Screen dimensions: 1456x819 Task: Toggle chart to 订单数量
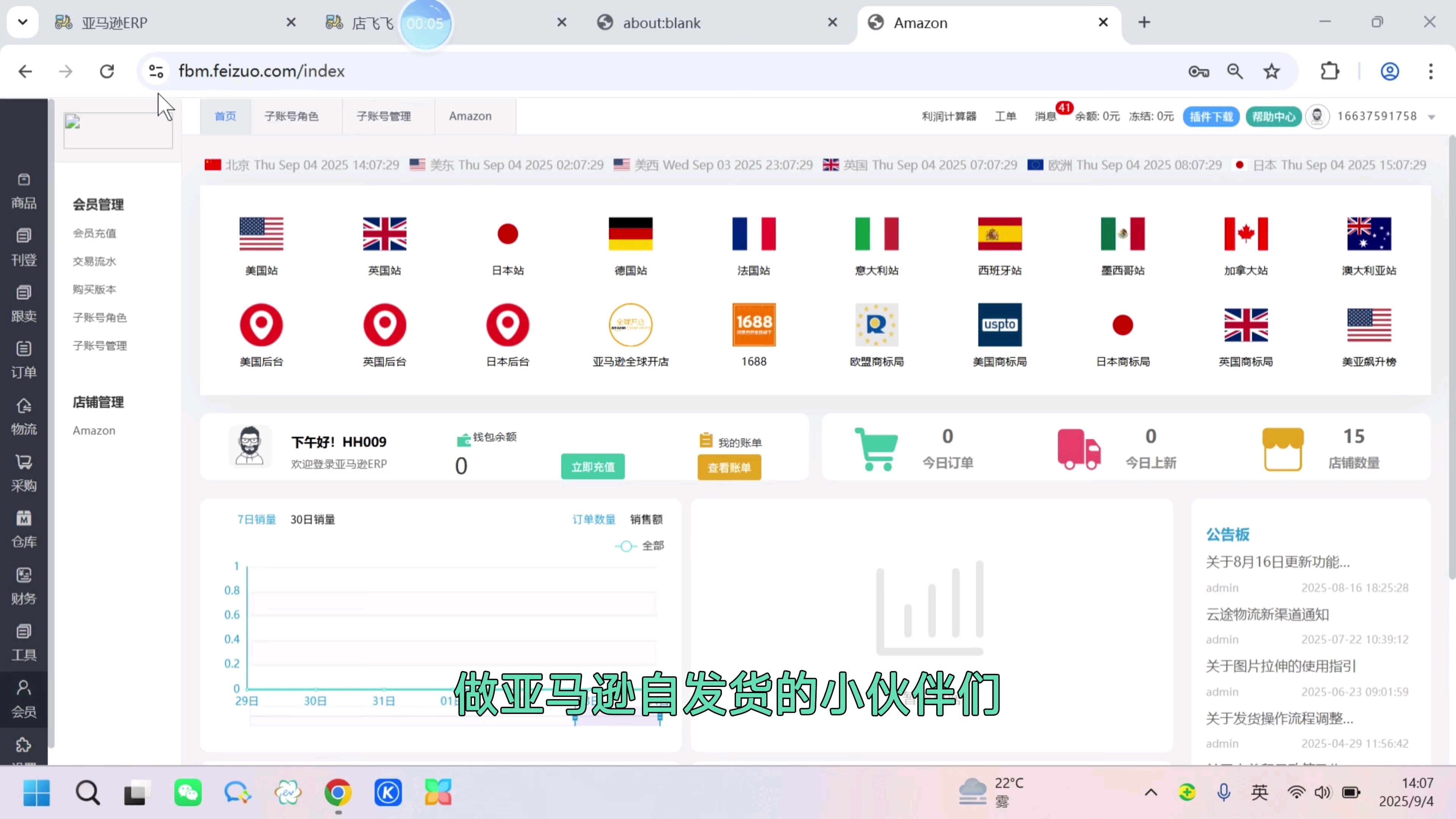[593, 519]
